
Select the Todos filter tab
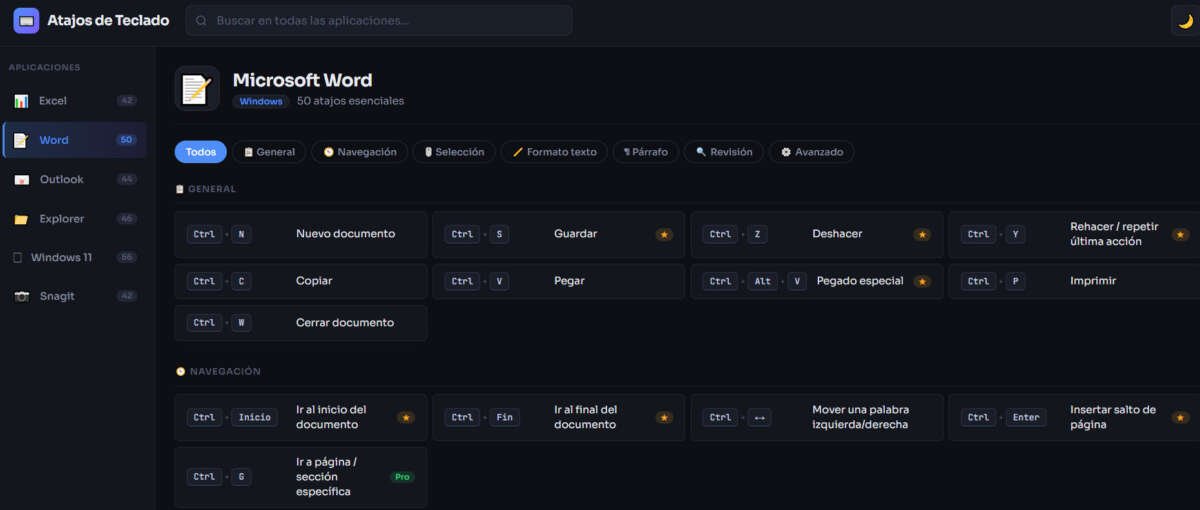tap(200, 152)
